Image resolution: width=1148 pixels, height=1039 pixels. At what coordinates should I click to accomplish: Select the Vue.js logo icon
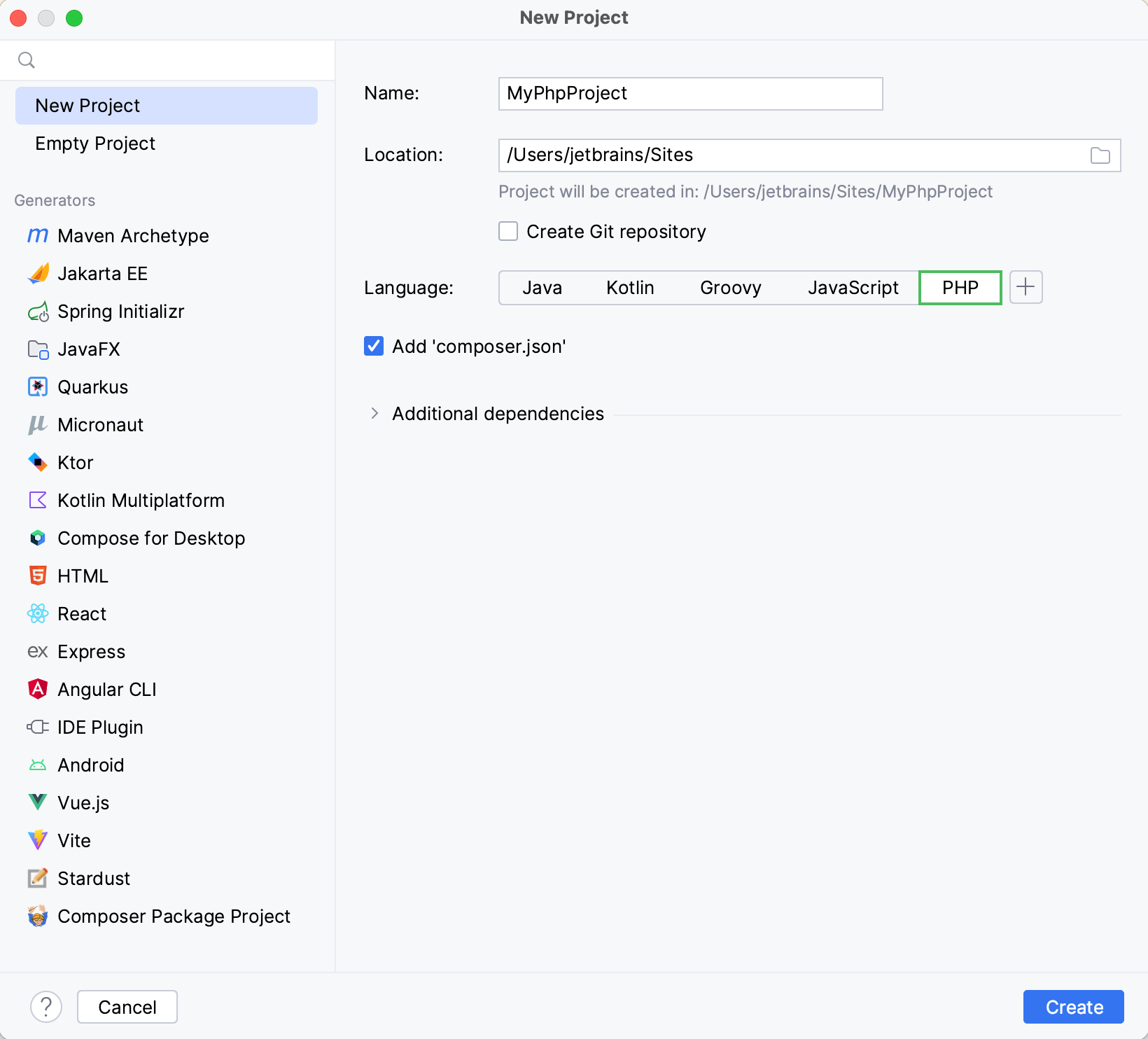coord(38,803)
